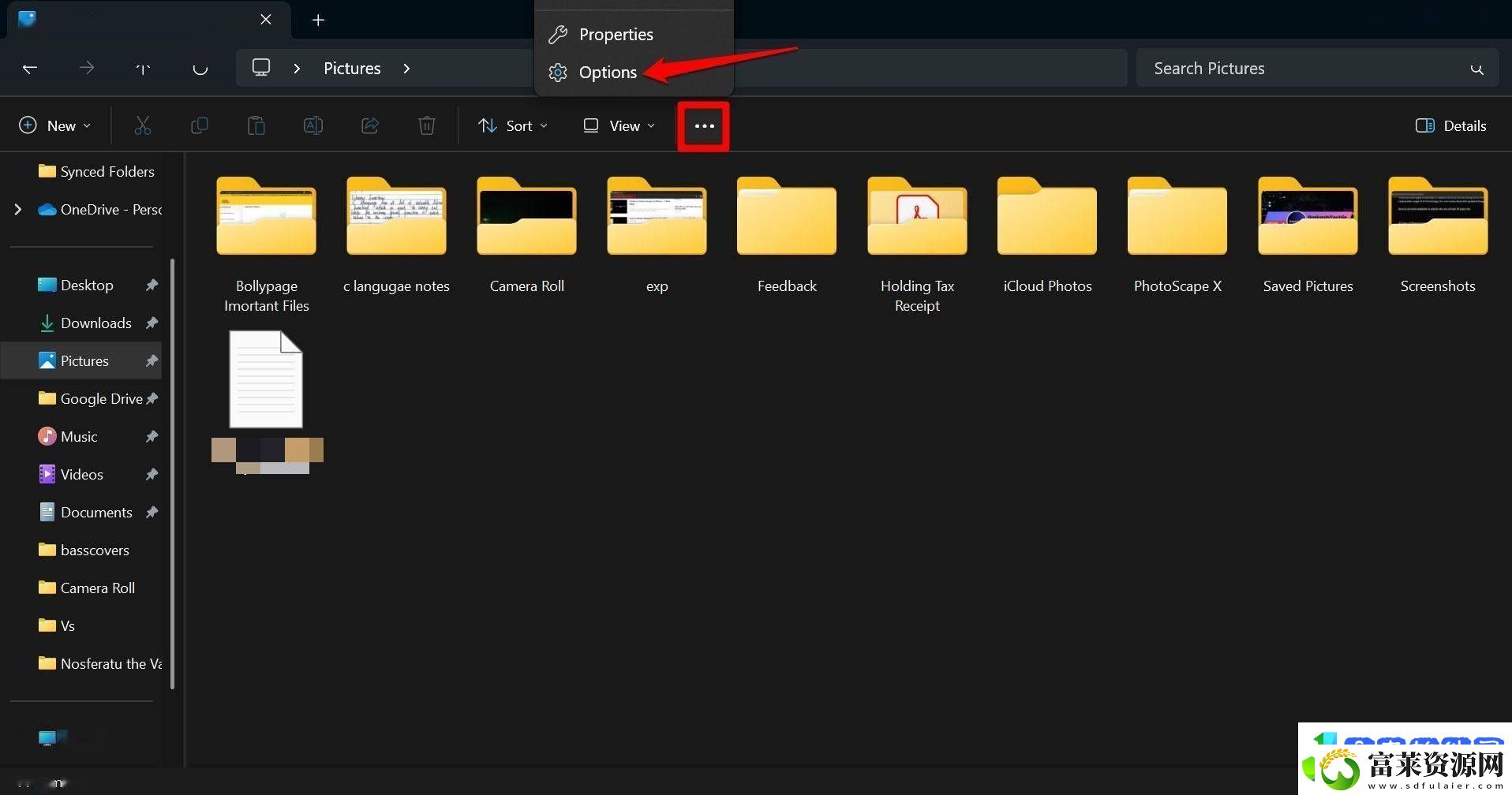The height and width of the screenshot is (795, 1512).
Task: Click the navigation pane scrollbar
Action: (x=172, y=473)
